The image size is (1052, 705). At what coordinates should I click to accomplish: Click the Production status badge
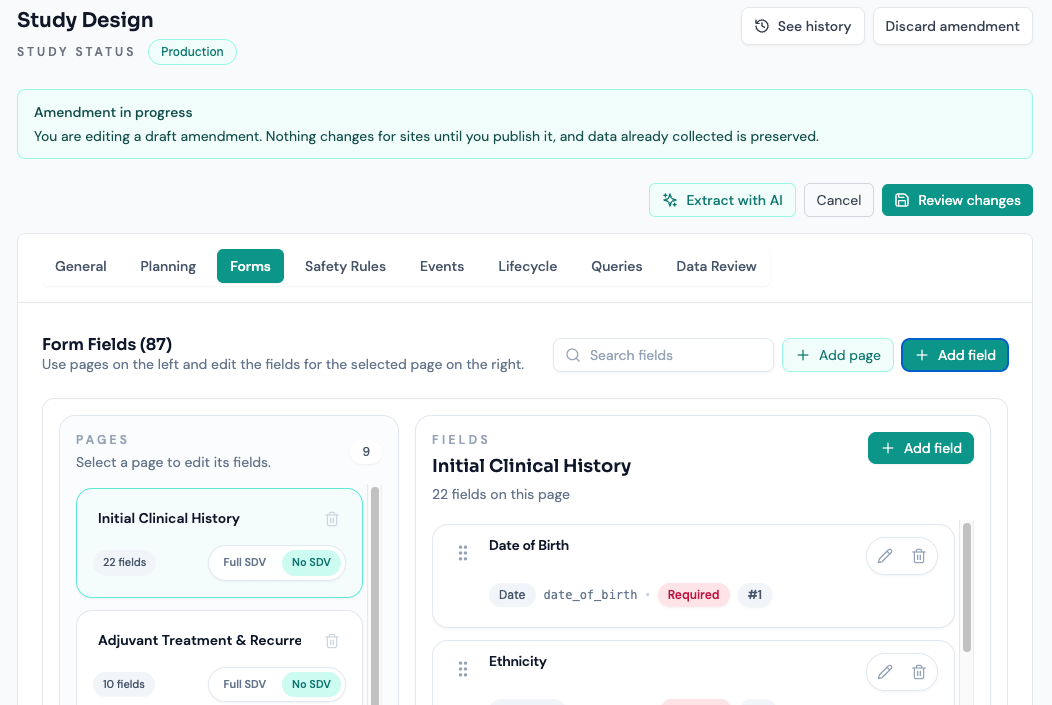coord(192,52)
